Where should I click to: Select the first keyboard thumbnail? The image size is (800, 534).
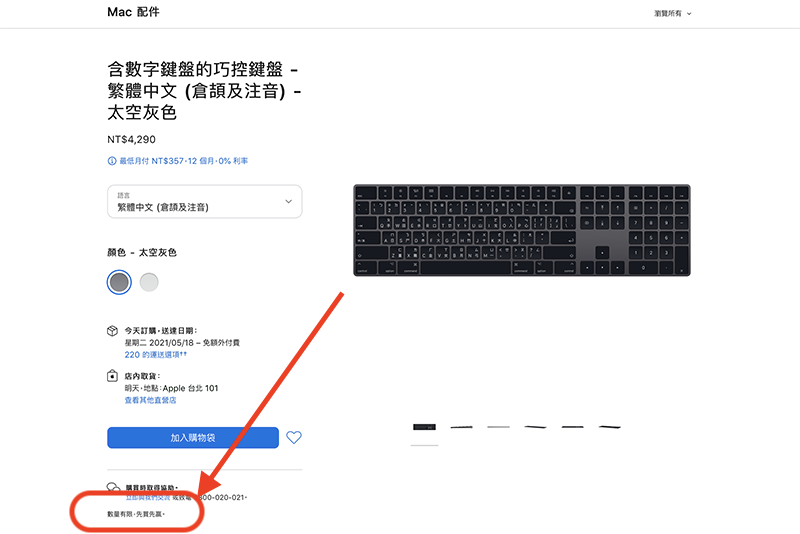[x=424, y=427]
